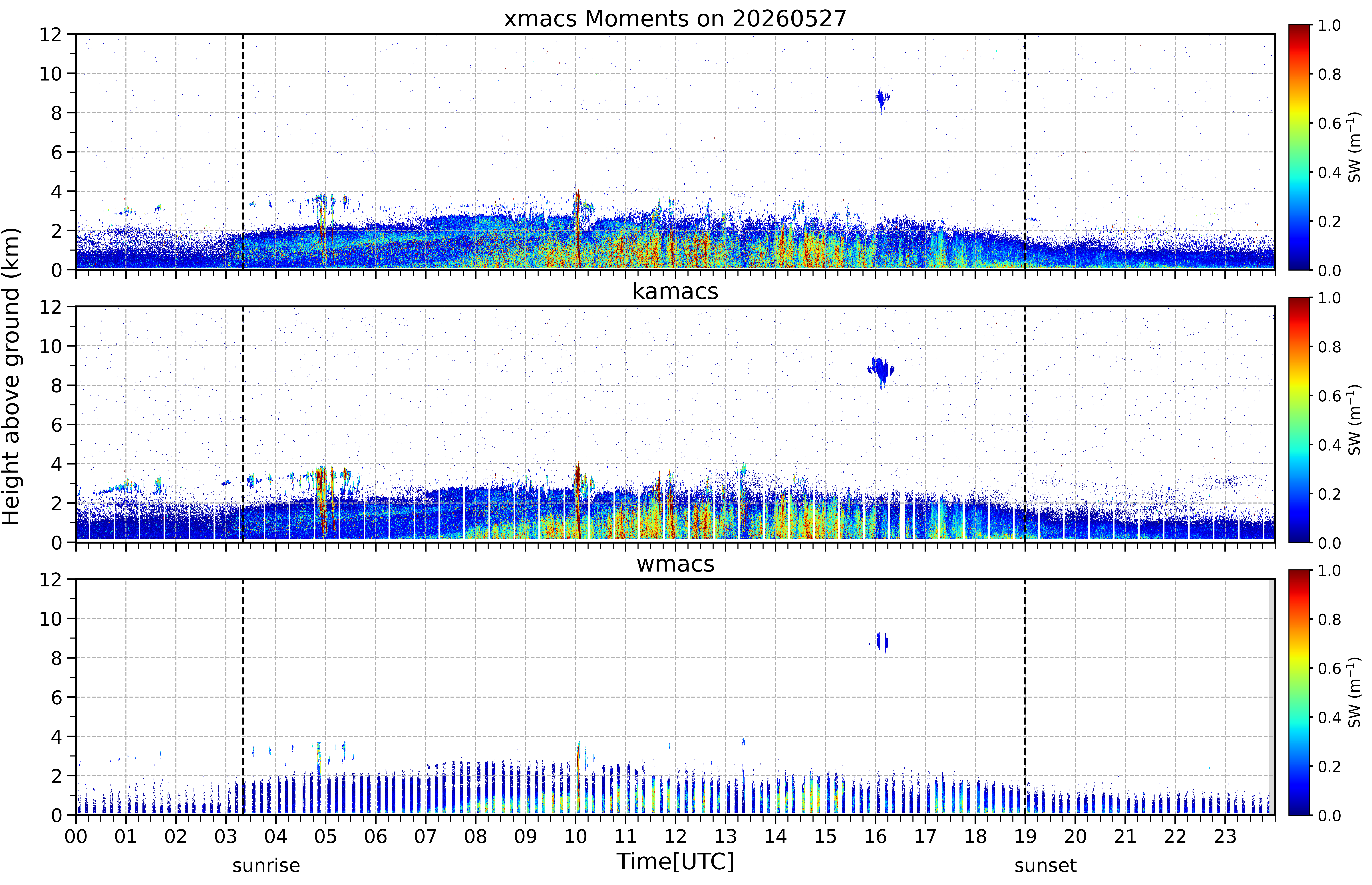This screenshot has height=885, width=1372.
Task: Click the gray shaded strip at wmacs panel's right edge
Action: (x=1272, y=697)
